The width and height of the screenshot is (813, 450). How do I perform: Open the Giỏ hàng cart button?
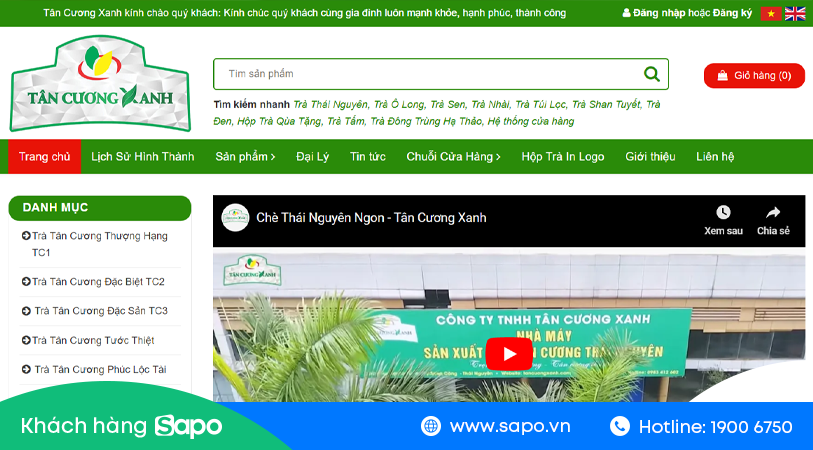click(754, 75)
